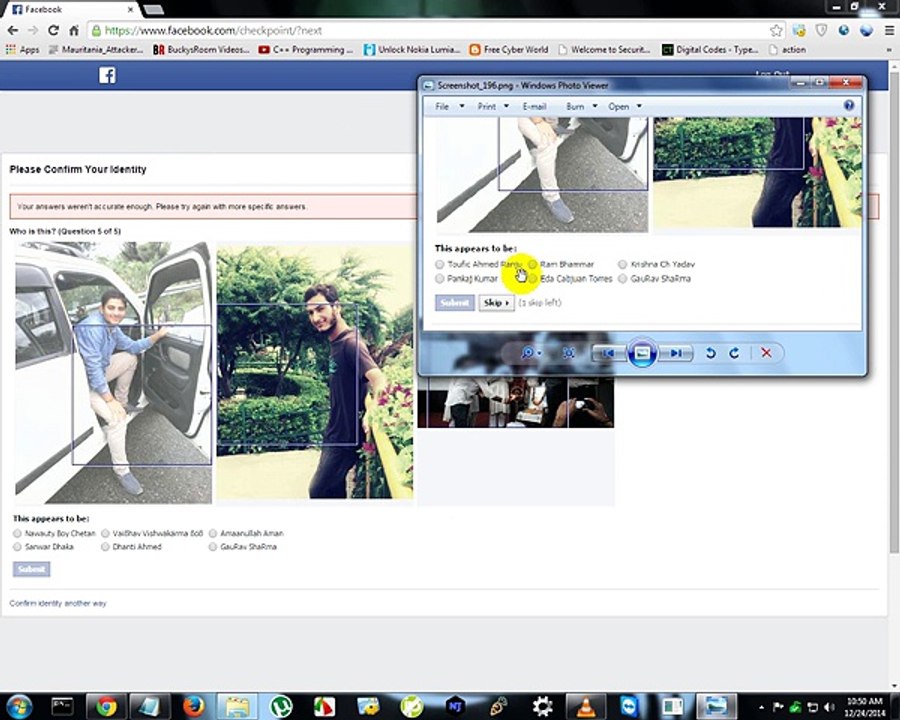Open the Windows Start orb
The width and height of the screenshot is (900, 720).
(19, 706)
